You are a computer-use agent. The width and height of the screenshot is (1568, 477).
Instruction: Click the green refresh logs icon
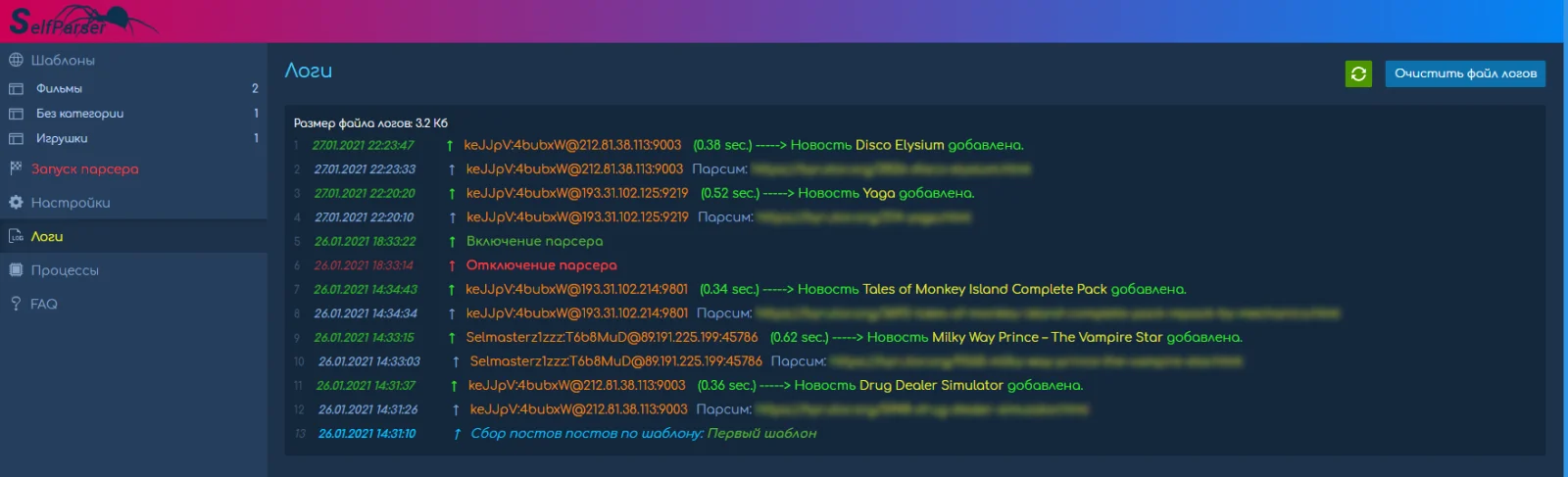point(1358,73)
